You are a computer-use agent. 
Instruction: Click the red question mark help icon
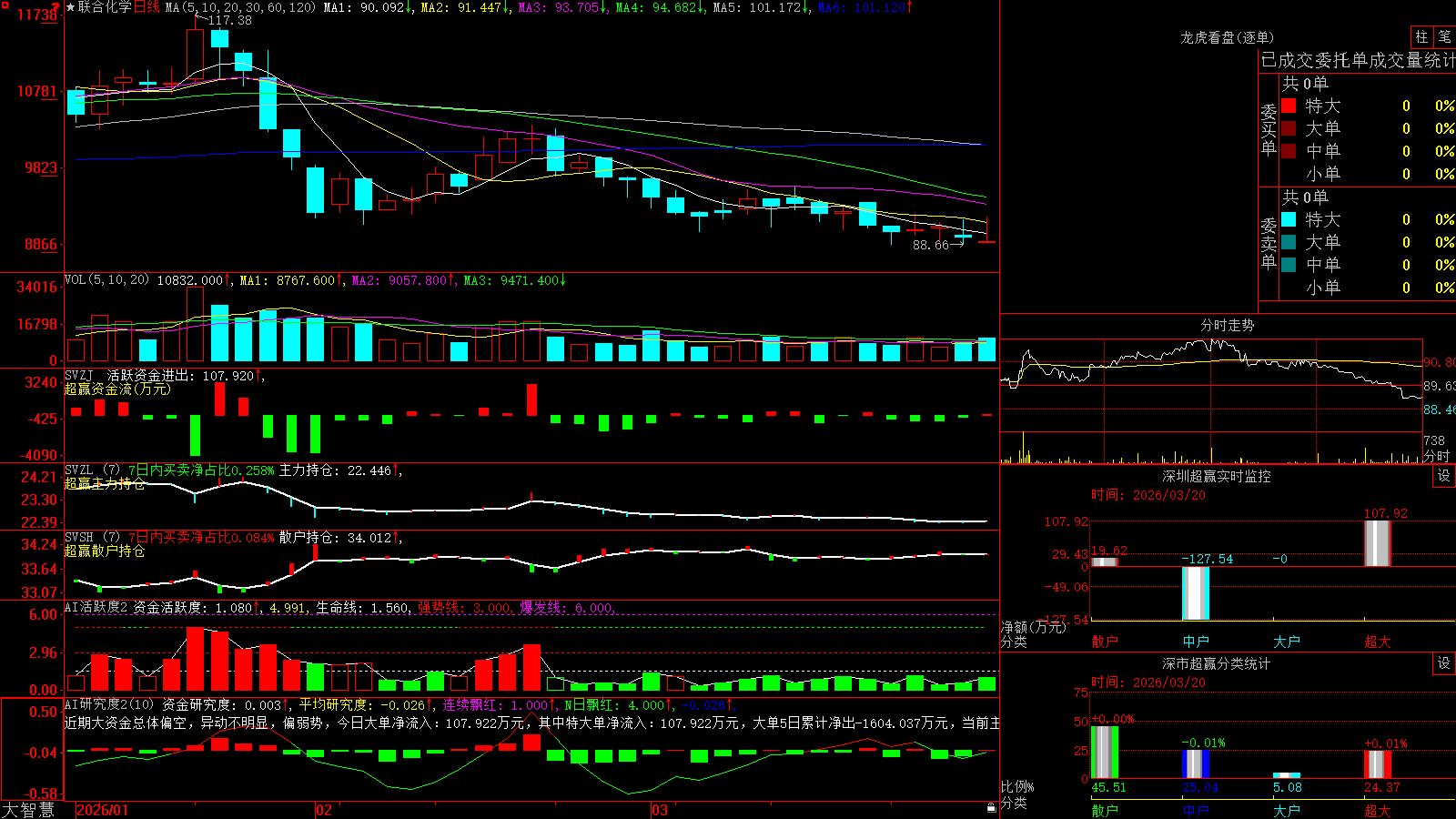coord(56,7)
